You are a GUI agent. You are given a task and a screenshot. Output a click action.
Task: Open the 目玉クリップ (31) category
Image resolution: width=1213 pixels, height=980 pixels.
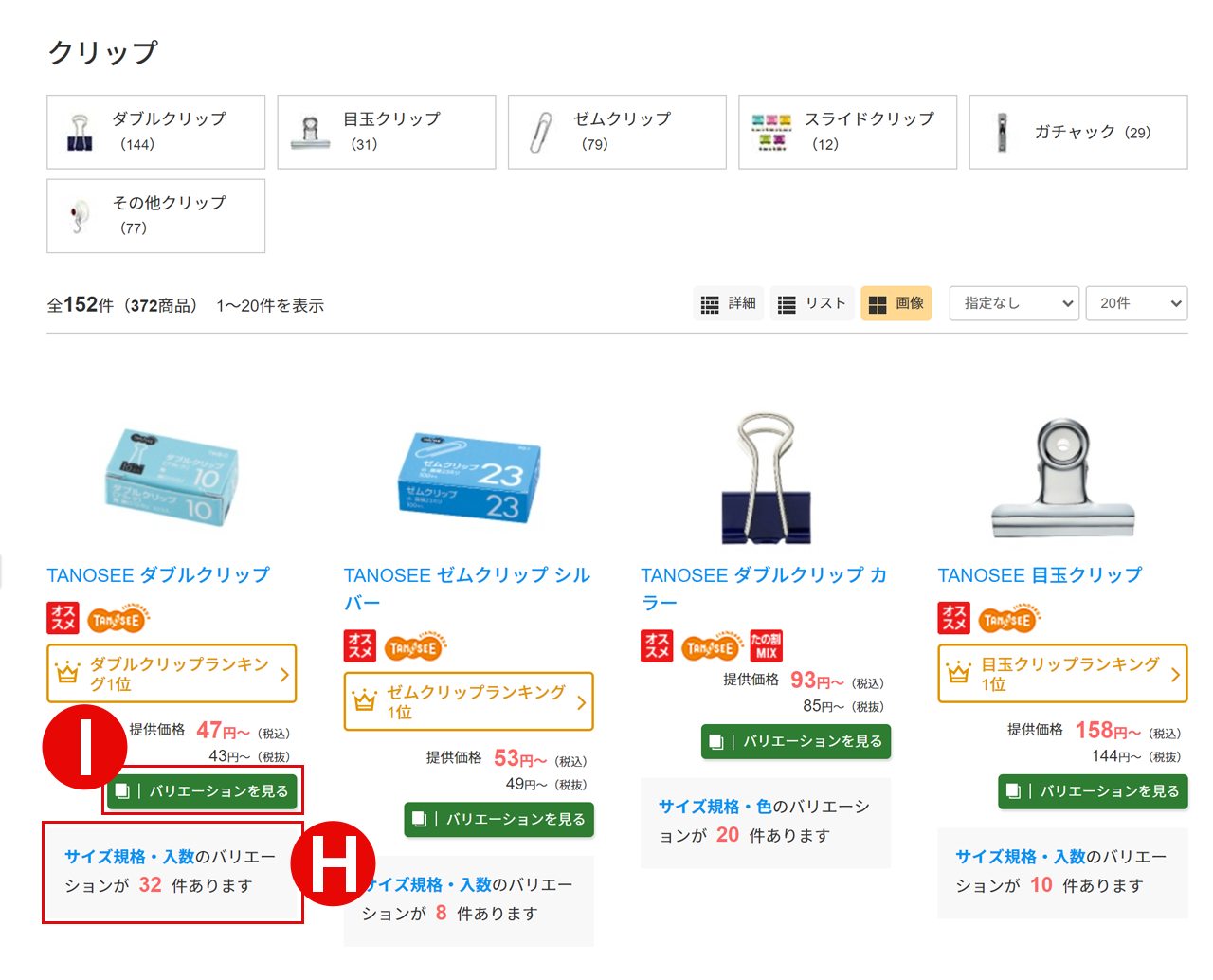click(x=387, y=132)
